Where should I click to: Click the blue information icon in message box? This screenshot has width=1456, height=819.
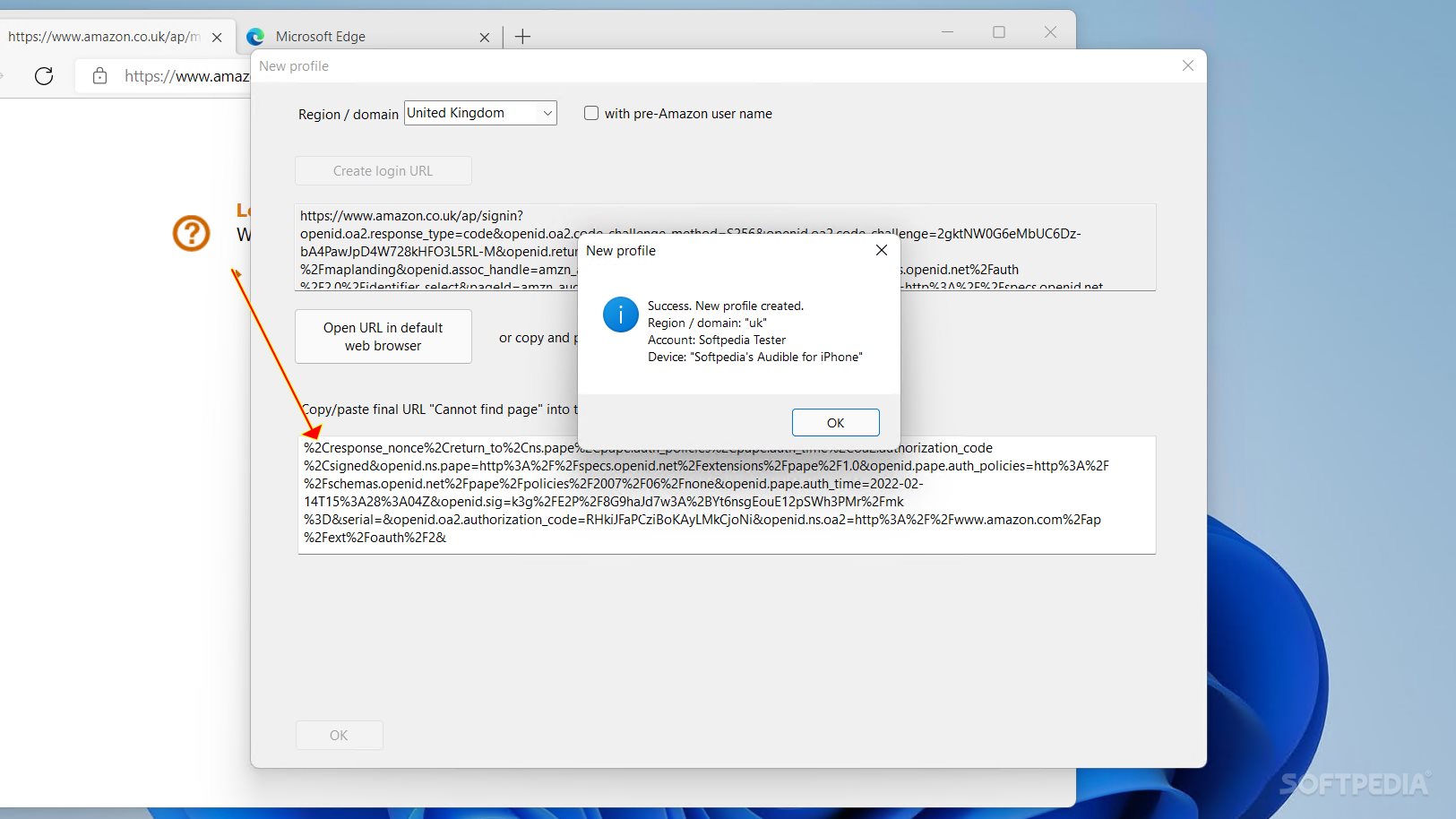click(x=621, y=315)
